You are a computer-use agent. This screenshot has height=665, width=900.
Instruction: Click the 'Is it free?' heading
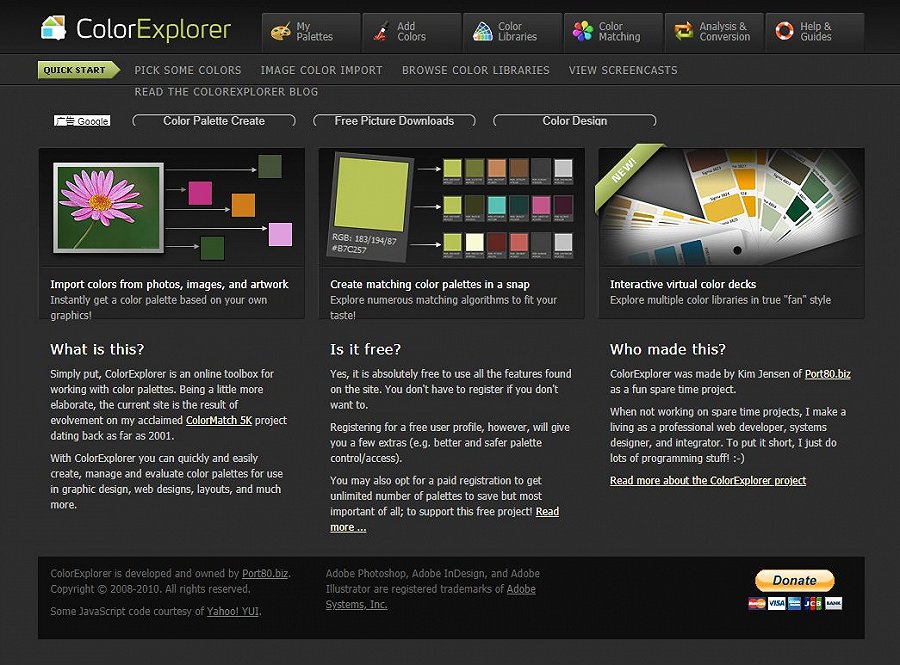pyautogui.click(x=365, y=349)
